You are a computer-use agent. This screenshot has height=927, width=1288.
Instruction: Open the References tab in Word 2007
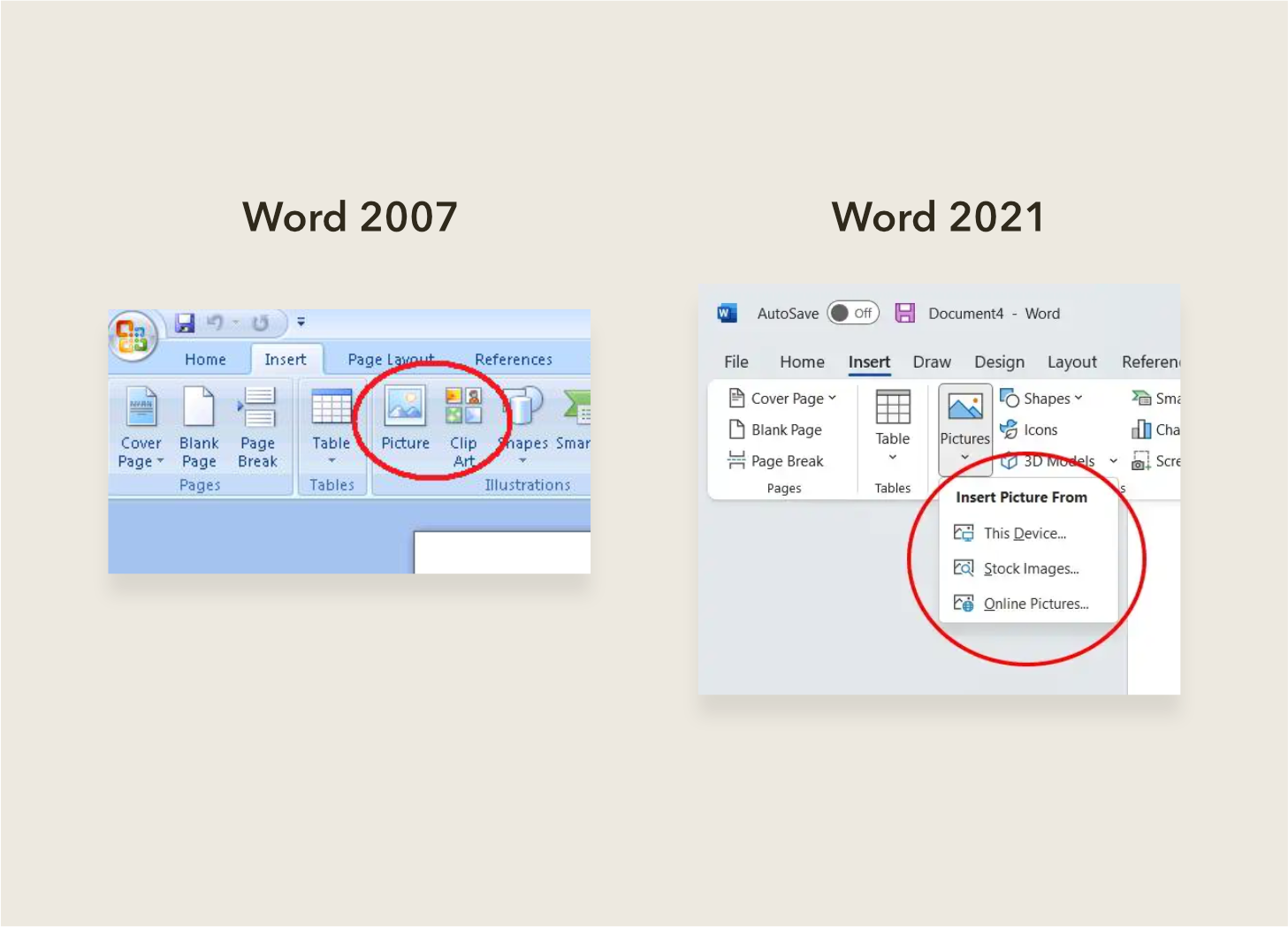pyautogui.click(x=514, y=360)
